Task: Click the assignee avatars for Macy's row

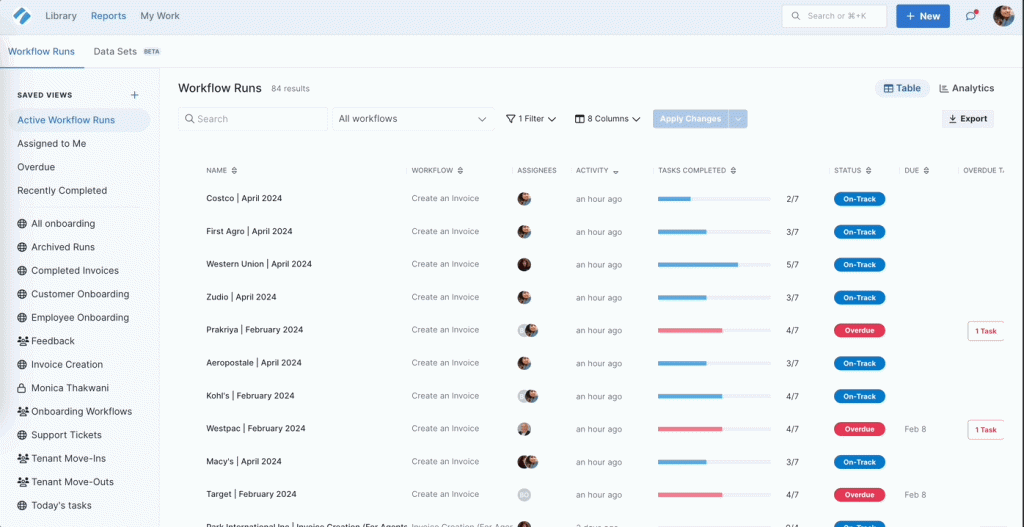Action: click(528, 462)
